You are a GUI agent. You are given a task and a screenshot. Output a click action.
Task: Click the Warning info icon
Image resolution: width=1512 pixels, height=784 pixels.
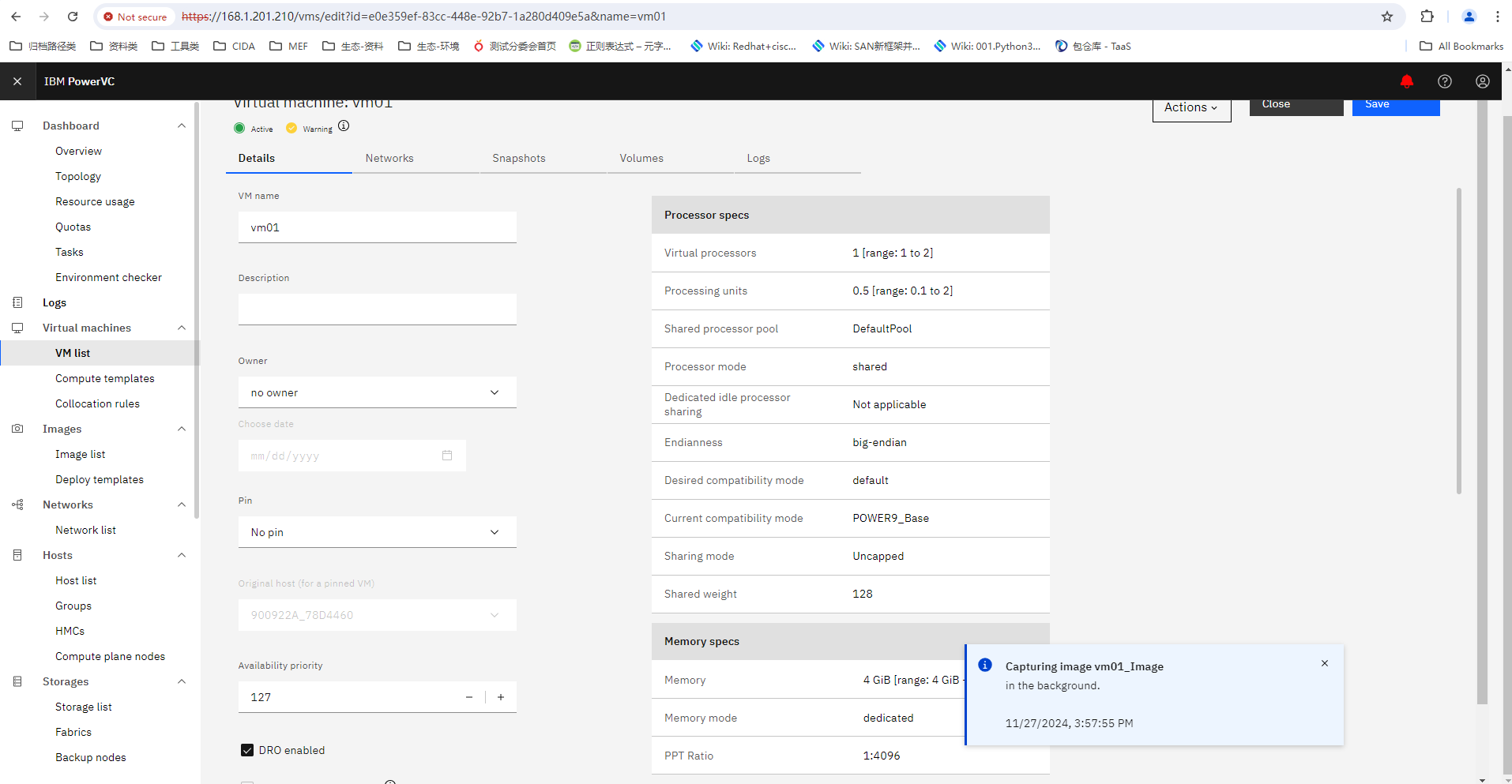(344, 126)
